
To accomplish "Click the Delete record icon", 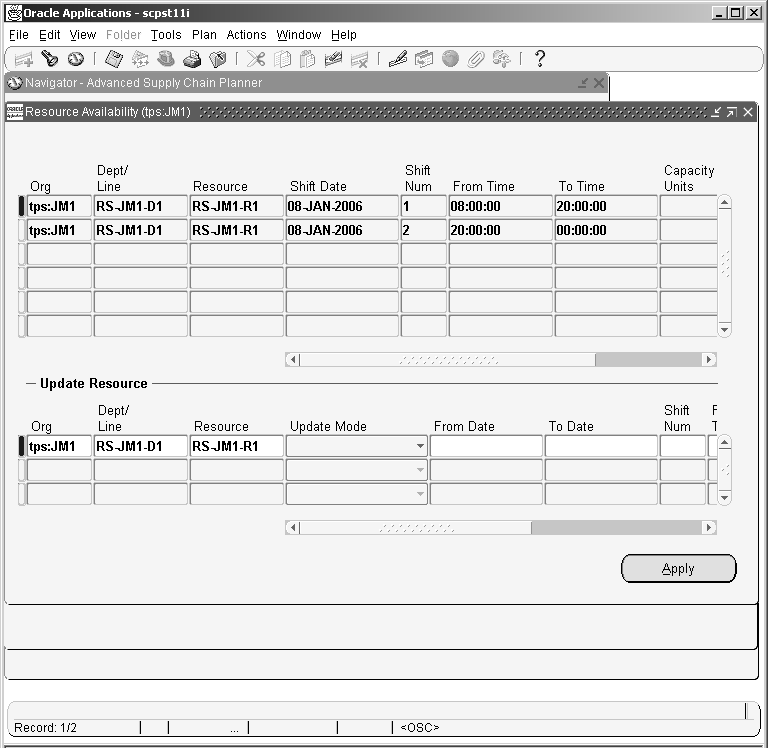I will pyautogui.click(x=360, y=59).
